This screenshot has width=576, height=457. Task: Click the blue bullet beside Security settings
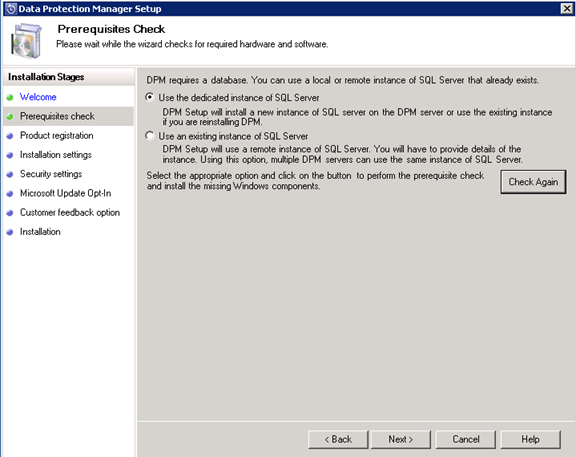pos(10,174)
